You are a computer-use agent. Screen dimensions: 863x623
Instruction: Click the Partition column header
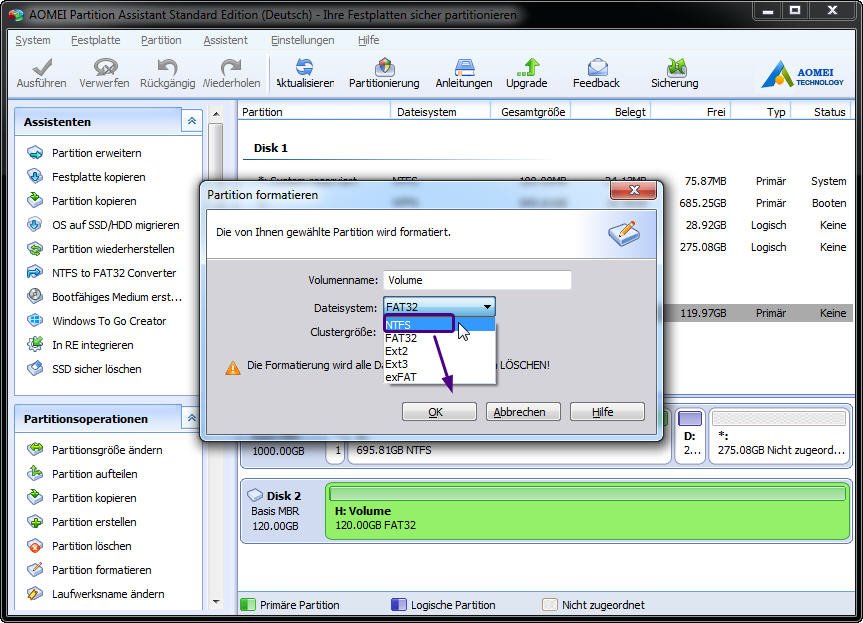[x=262, y=112]
